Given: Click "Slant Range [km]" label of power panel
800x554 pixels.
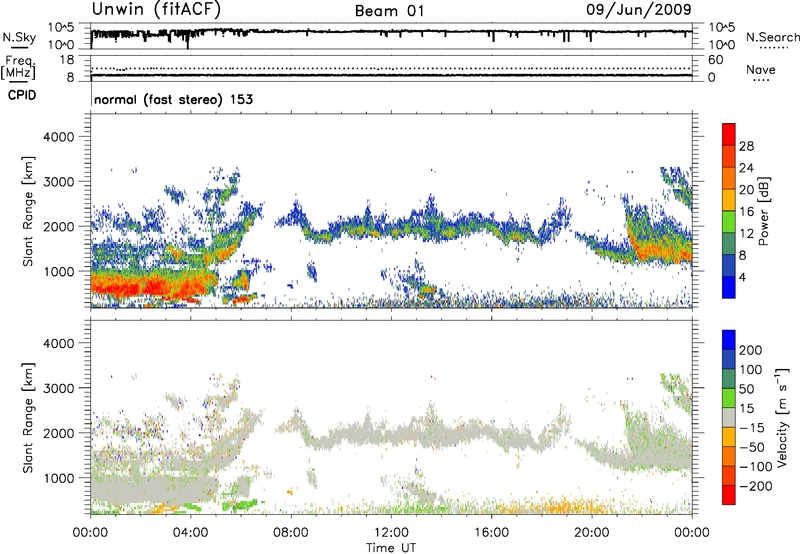Looking at the screenshot, I should tap(28, 211).
